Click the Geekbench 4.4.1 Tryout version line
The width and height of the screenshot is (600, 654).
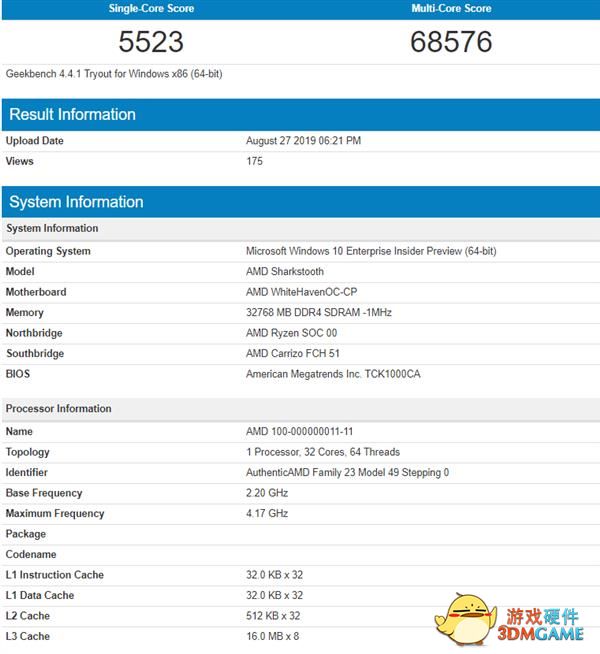pyautogui.click(x=114, y=74)
